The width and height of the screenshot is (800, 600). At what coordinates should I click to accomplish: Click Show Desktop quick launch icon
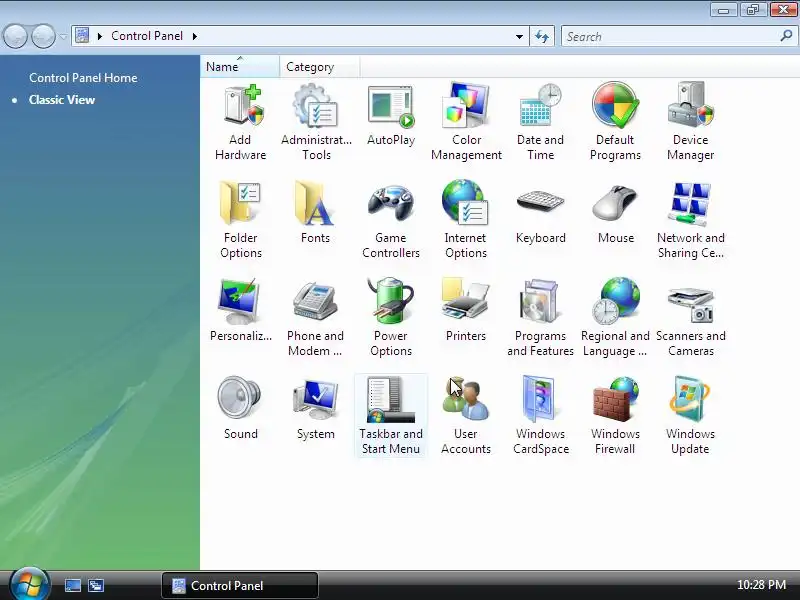pos(72,585)
